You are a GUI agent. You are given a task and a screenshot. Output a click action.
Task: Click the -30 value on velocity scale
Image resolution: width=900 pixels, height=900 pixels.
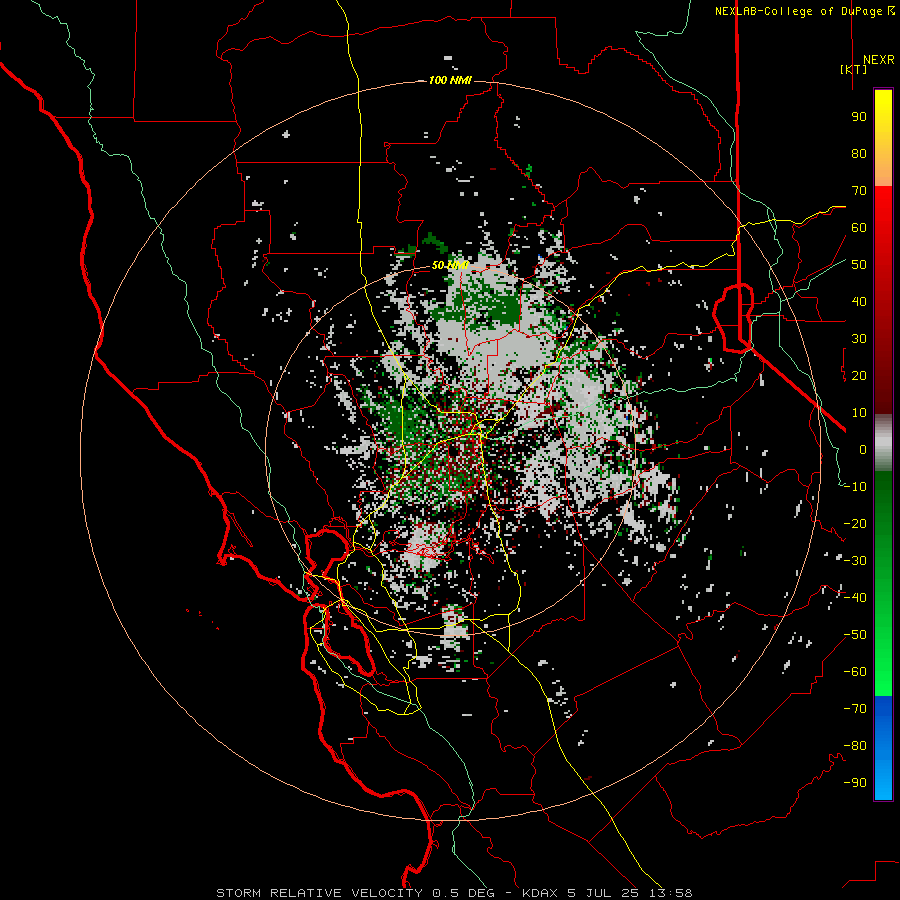(855, 561)
